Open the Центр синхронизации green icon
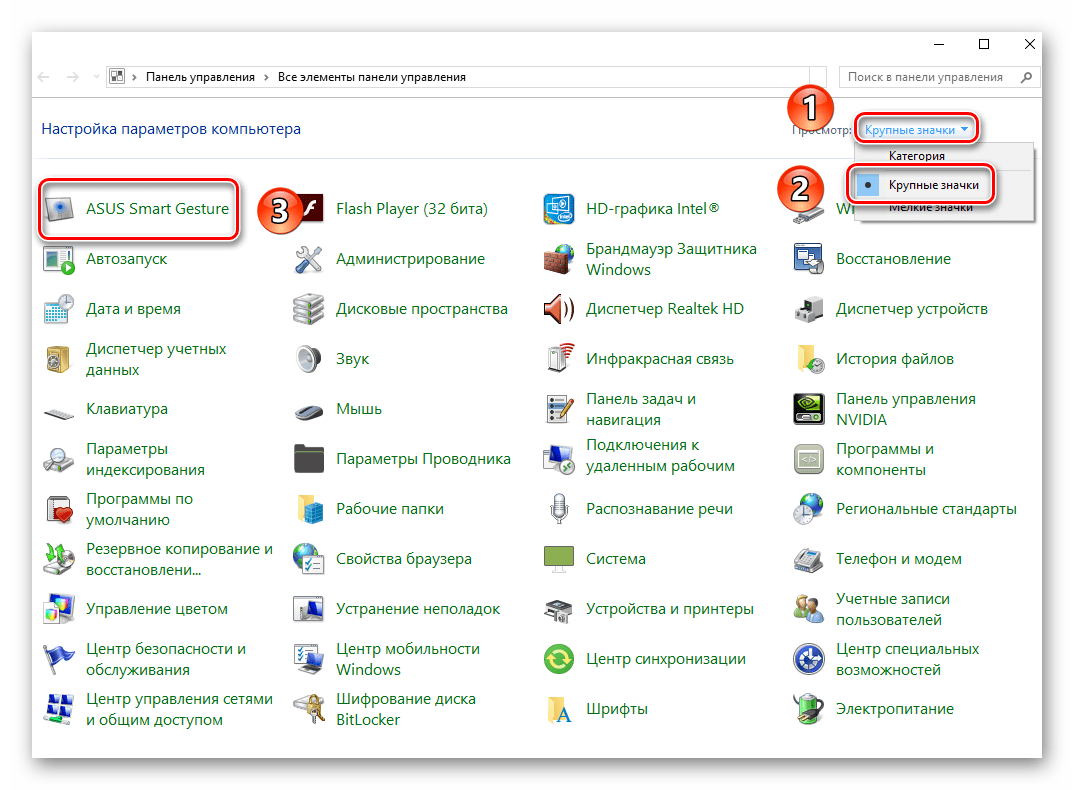Screen dimensions: 1074x790 pos(558,659)
